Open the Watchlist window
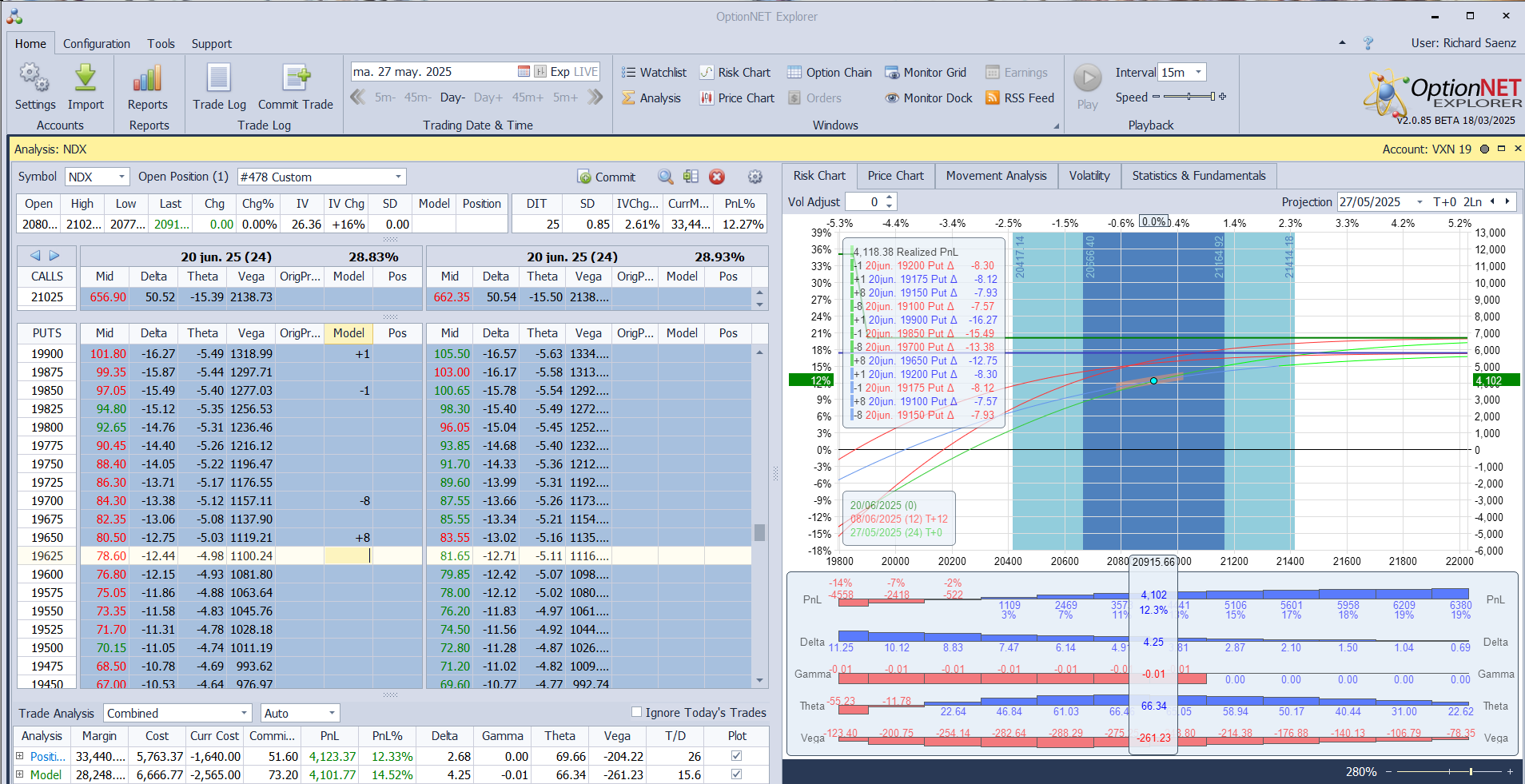The height and width of the screenshot is (784, 1525). tap(654, 72)
